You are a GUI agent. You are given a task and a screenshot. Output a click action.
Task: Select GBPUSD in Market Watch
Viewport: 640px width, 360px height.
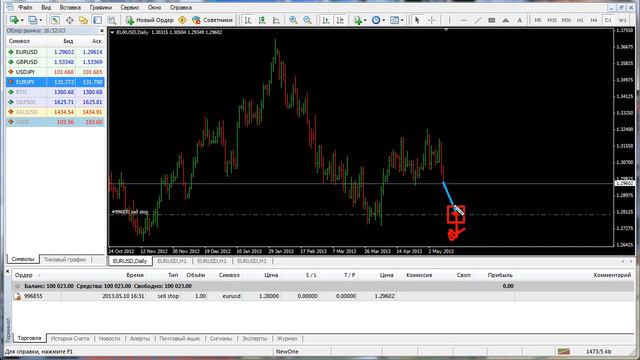coord(55,62)
